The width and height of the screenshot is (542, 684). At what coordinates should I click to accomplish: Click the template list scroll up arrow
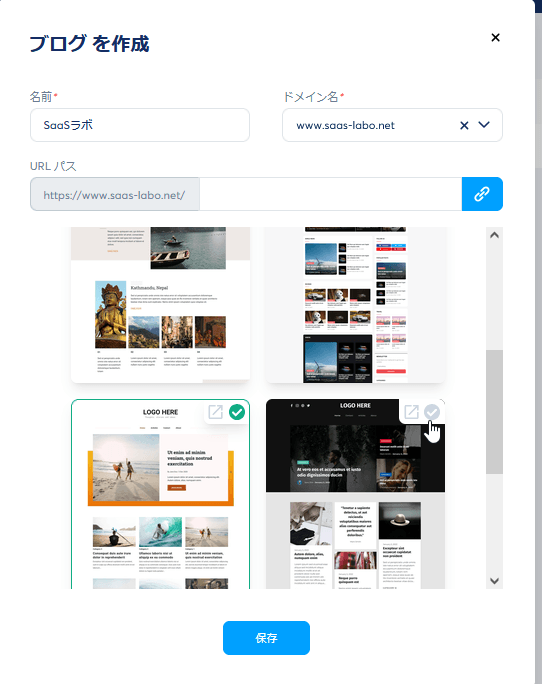(x=494, y=235)
